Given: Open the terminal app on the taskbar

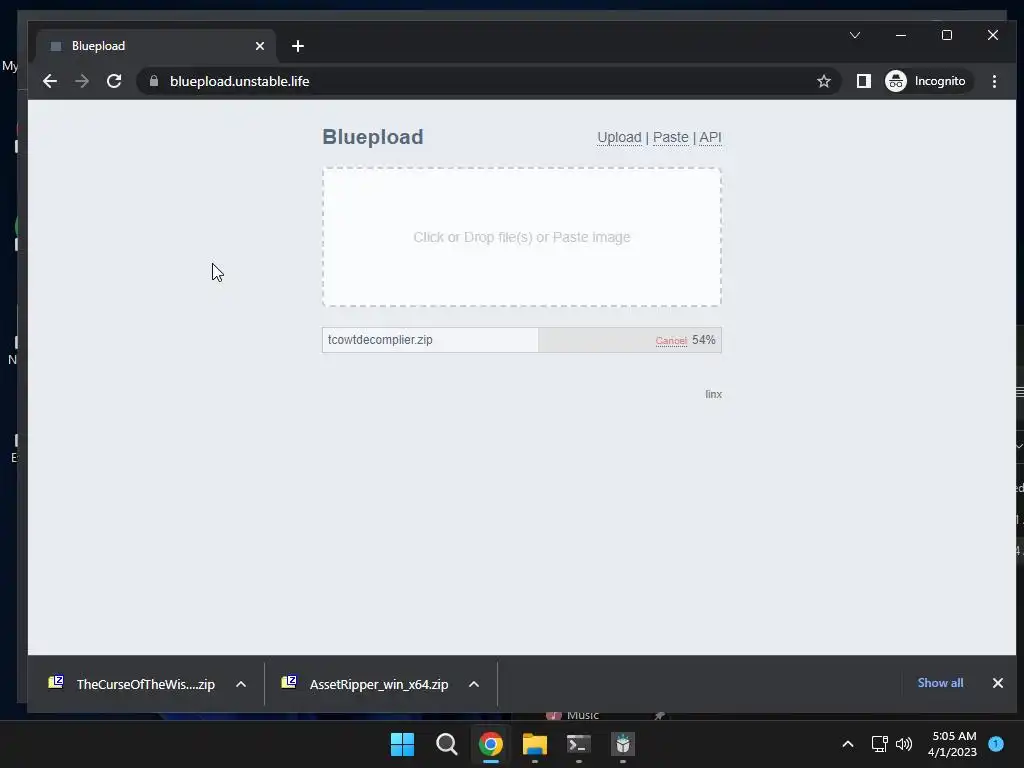Looking at the screenshot, I should tap(579, 744).
